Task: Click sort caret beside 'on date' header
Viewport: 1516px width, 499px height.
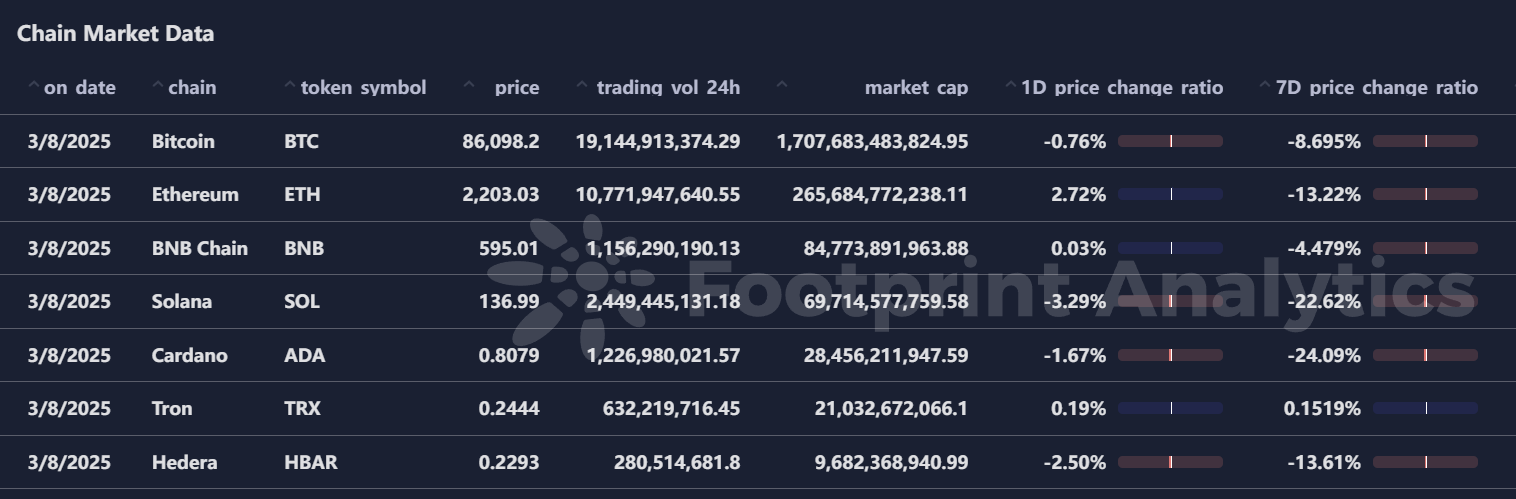Action: pyautogui.click(x=34, y=86)
